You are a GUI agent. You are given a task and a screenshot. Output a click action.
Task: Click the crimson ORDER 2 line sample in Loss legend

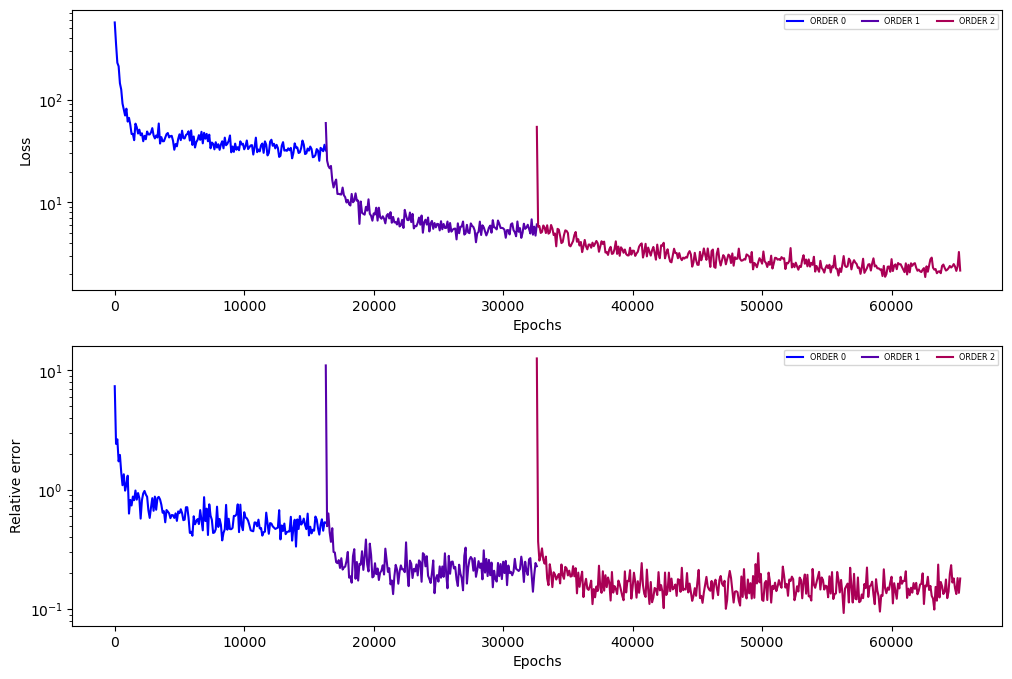944,21
